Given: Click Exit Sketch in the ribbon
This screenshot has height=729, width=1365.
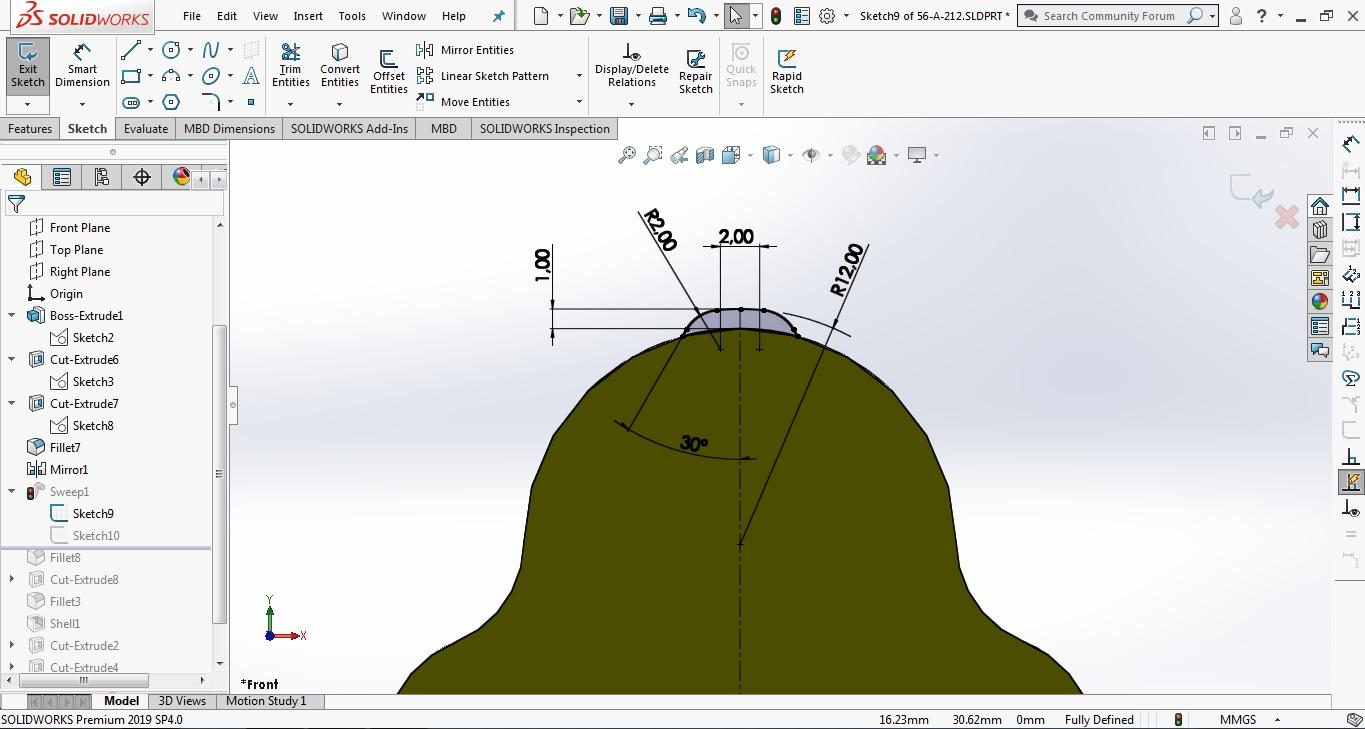Looking at the screenshot, I should pyautogui.click(x=28, y=66).
